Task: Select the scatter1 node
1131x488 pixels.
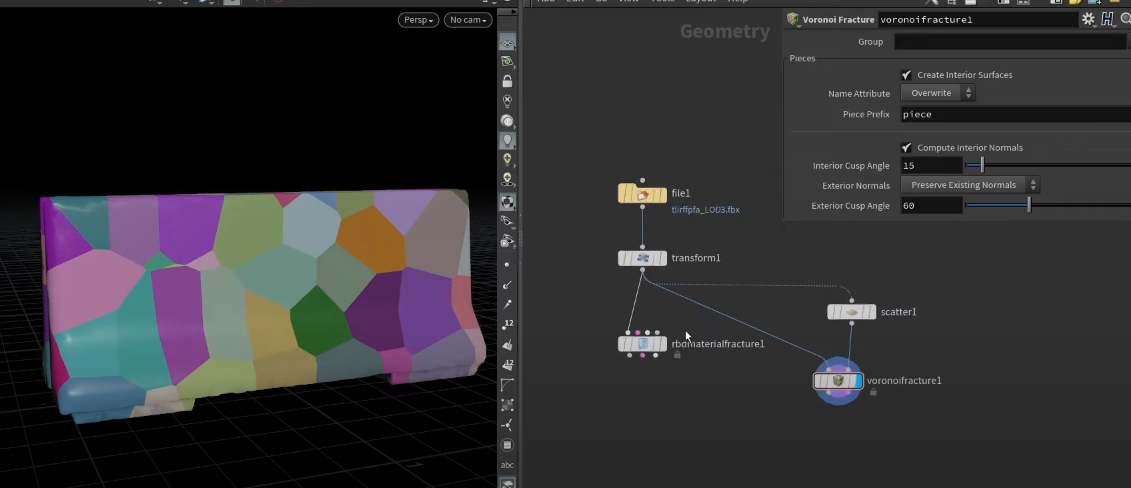Action: pos(851,312)
